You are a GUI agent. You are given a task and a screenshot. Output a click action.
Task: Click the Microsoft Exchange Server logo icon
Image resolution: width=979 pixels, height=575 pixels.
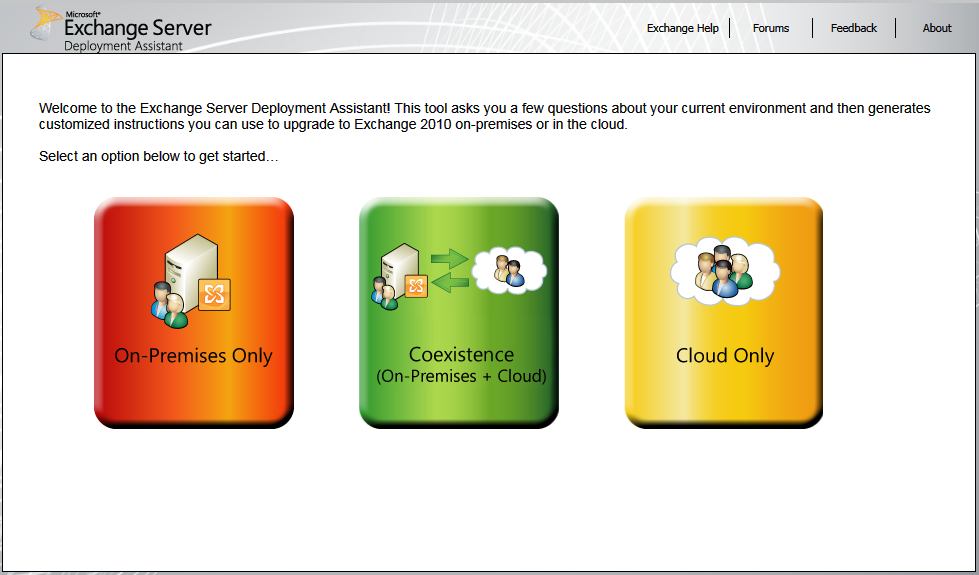coord(46,23)
